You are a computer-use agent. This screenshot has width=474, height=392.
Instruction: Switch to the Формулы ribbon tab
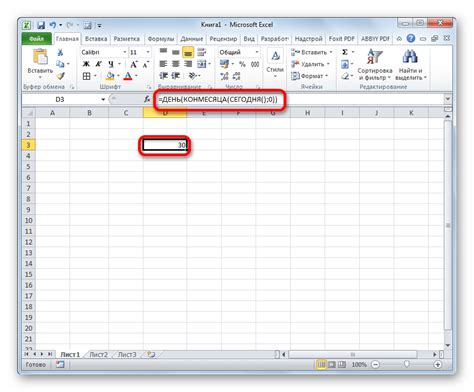click(x=161, y=39)
